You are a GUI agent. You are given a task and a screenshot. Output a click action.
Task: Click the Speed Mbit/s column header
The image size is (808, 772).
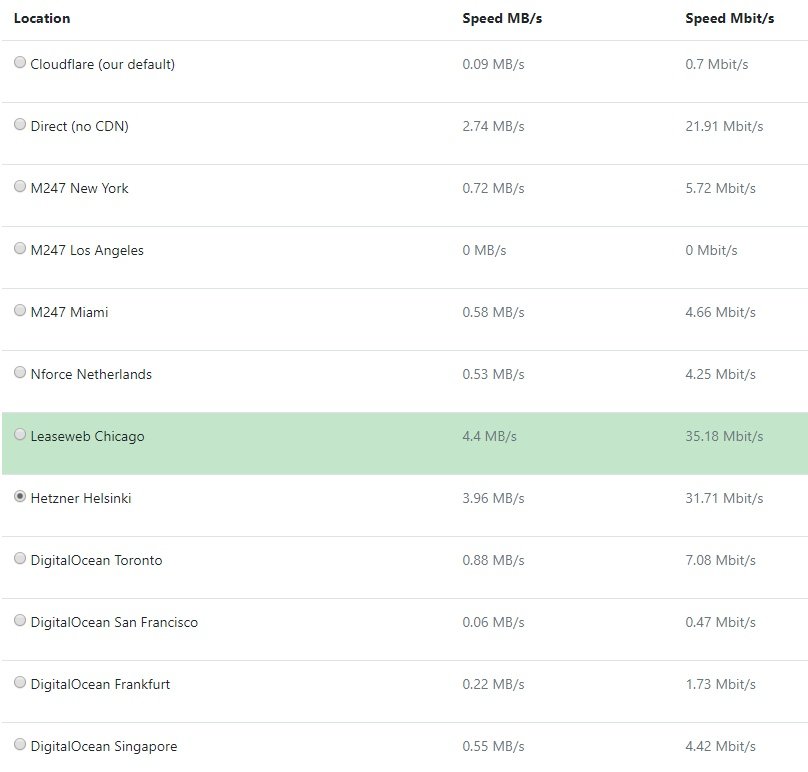click(730, 19)
